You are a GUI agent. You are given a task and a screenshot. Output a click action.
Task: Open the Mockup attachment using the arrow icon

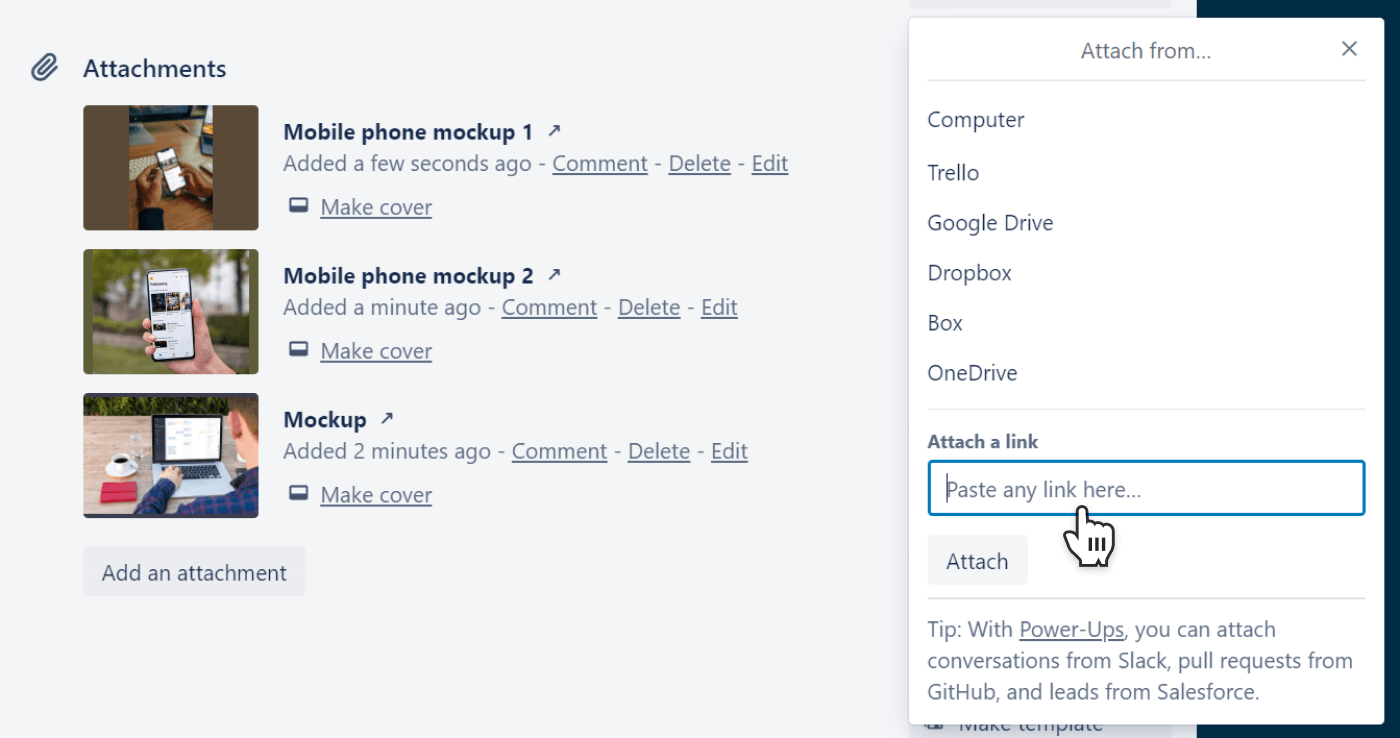pyautogui.click(x=386, y=417)
